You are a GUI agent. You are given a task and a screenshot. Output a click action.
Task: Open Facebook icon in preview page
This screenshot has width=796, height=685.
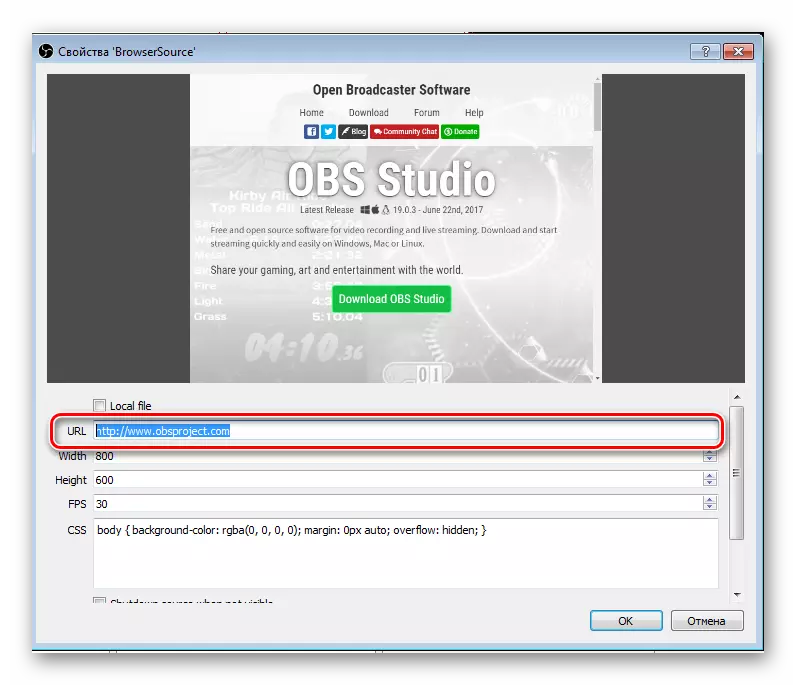[311, 132]
